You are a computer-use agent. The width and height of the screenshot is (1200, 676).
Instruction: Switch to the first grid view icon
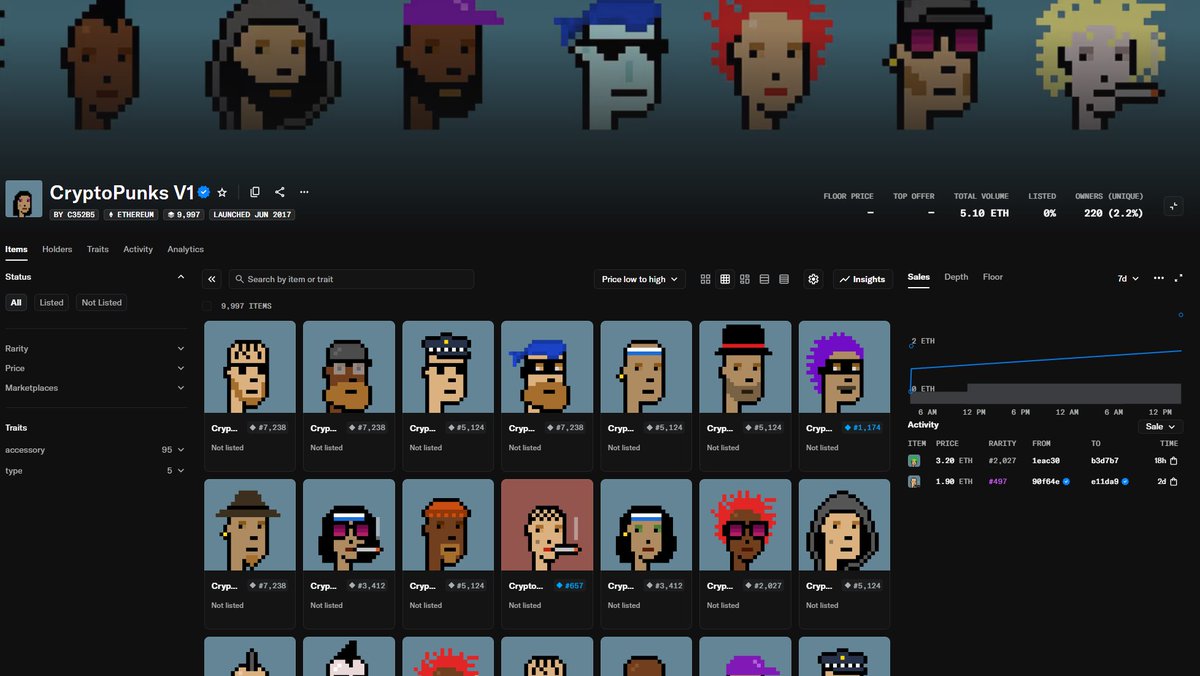pyautogui.click(x=706, y=279)
